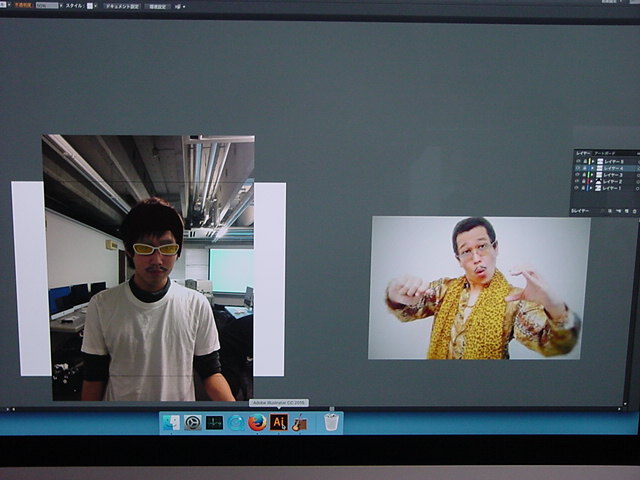Screen dimensions: 640x480
Task: Hide layer レイヤー 5 with eye icon
Action: point(577,161)
